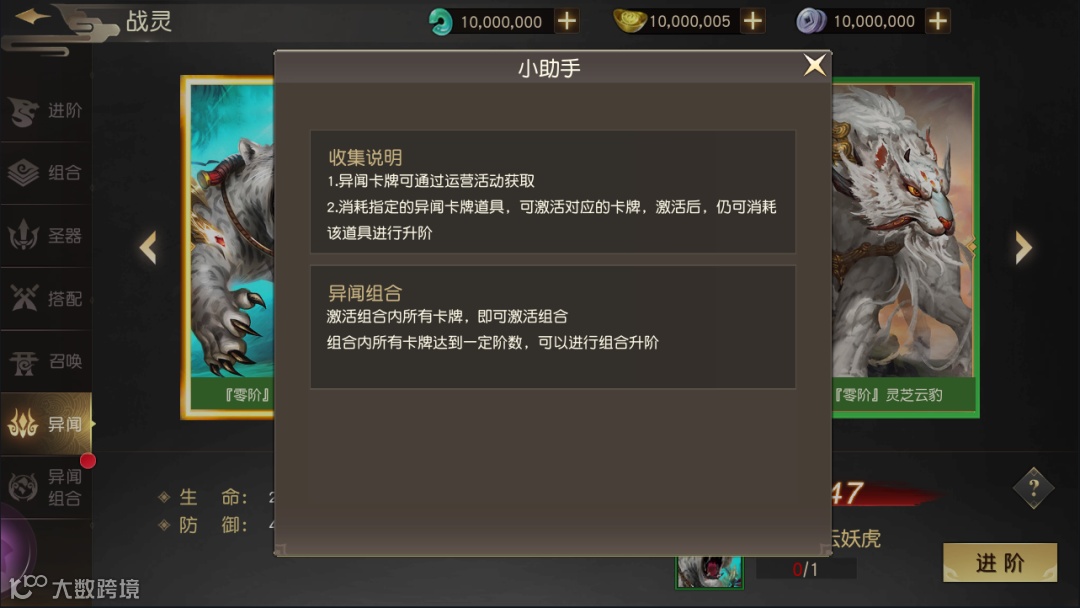
Task: Close the 小助手 helper dialog
Action: 815,65
